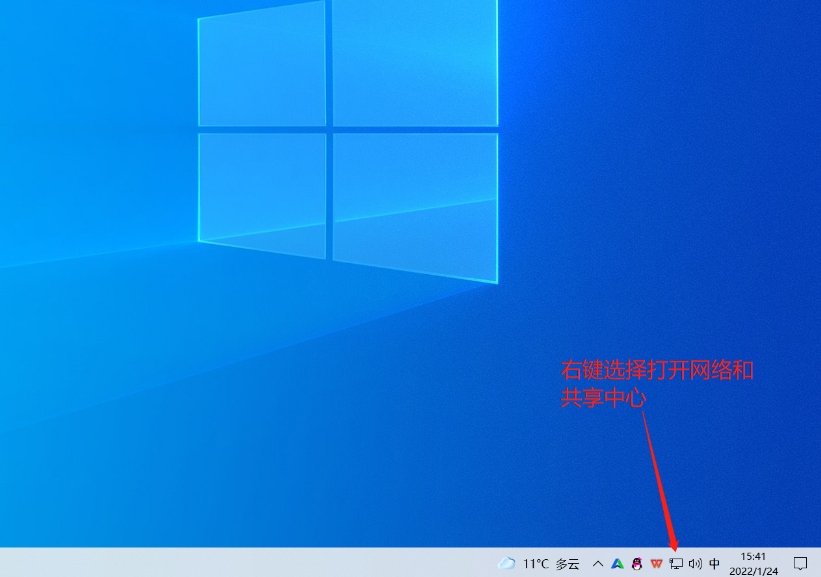This screenshot has height=577, width=821.
Task: Open the 11°C 多云 weather text
Action: tap(551, 564)
